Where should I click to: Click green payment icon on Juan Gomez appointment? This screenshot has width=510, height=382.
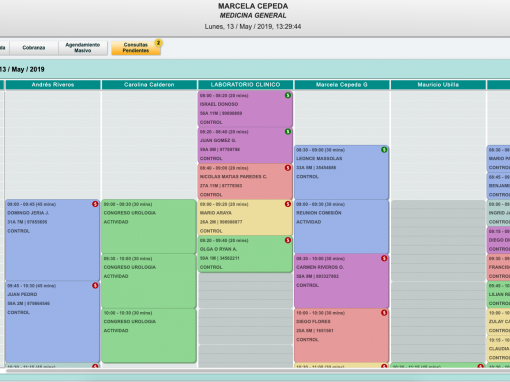288,132
